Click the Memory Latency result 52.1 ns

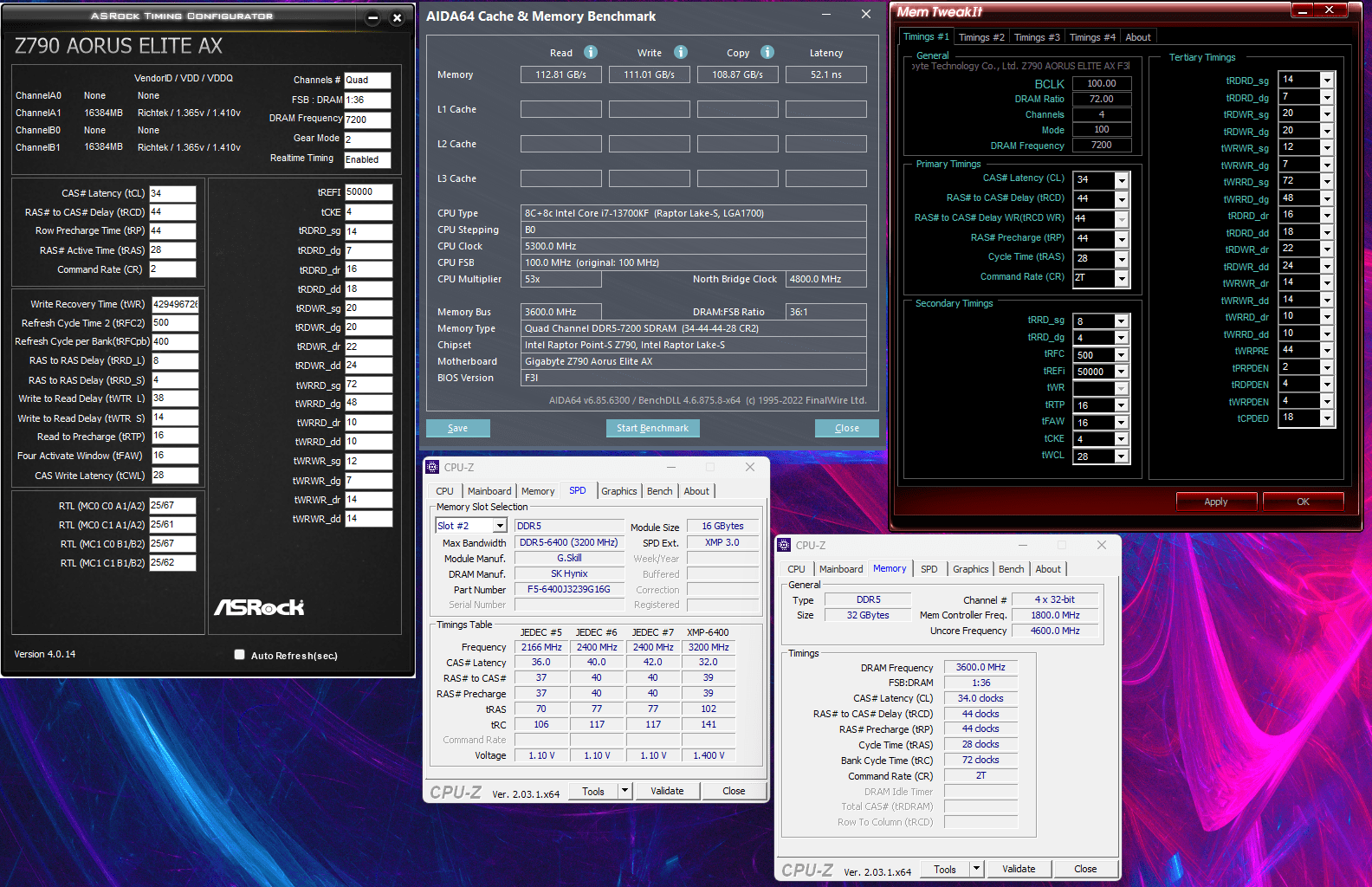(825, 74)
